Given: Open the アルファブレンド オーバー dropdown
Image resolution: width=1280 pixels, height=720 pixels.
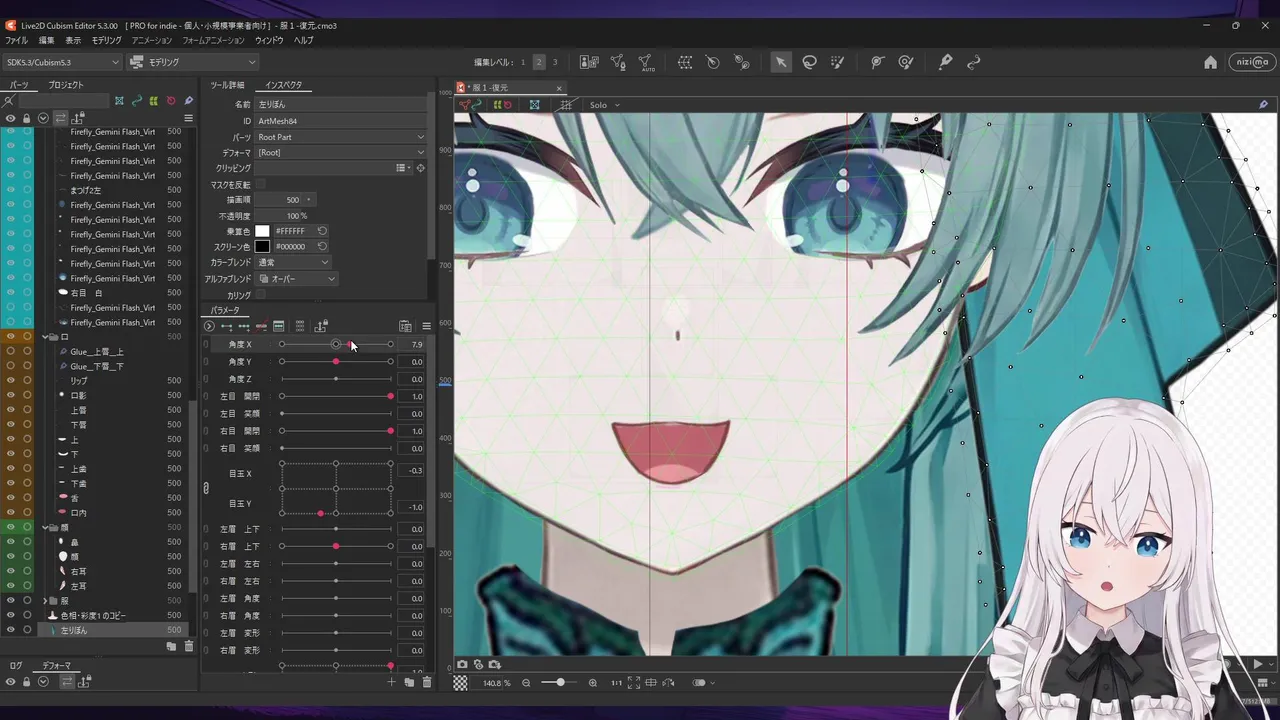Looking at the screenshot, I should (x=297, y=279).
